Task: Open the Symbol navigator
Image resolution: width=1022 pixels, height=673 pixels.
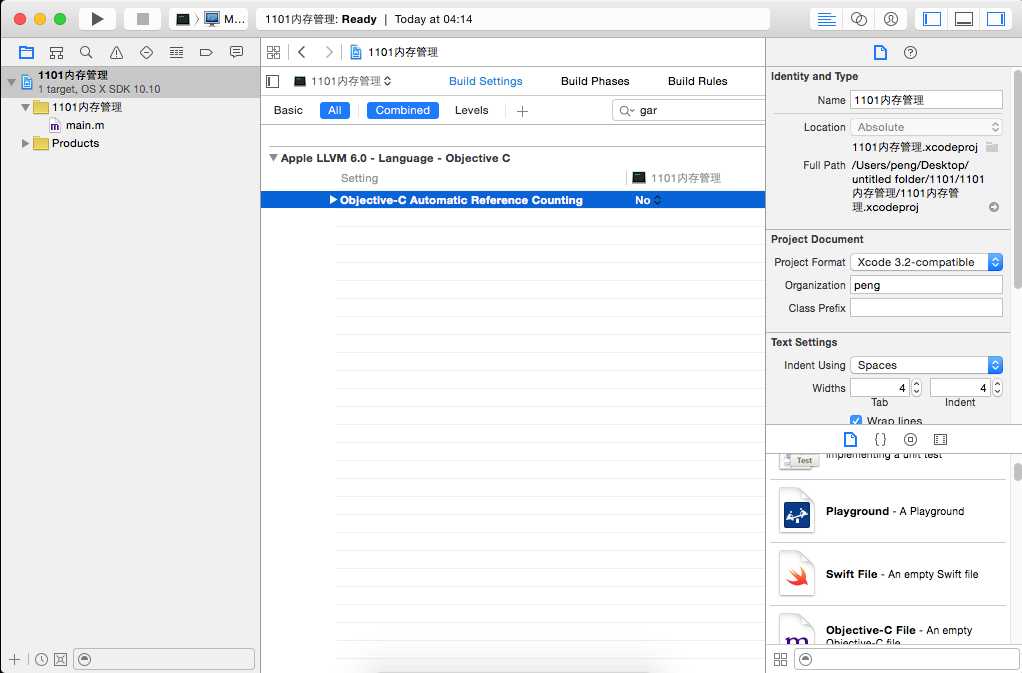Action: coord(56,52)
